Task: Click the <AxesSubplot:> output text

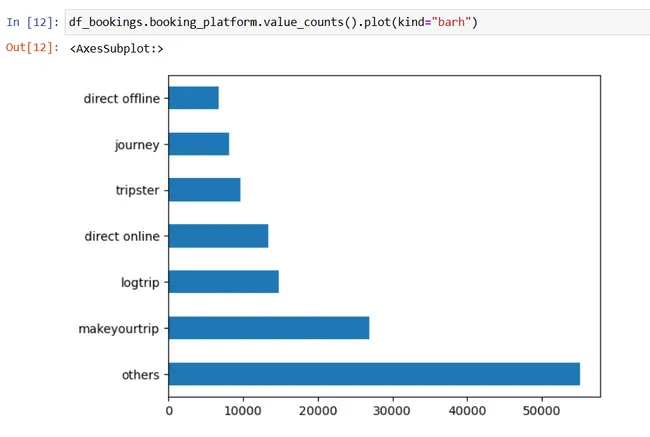Action: pyautogui.click(x=116, y=49)
